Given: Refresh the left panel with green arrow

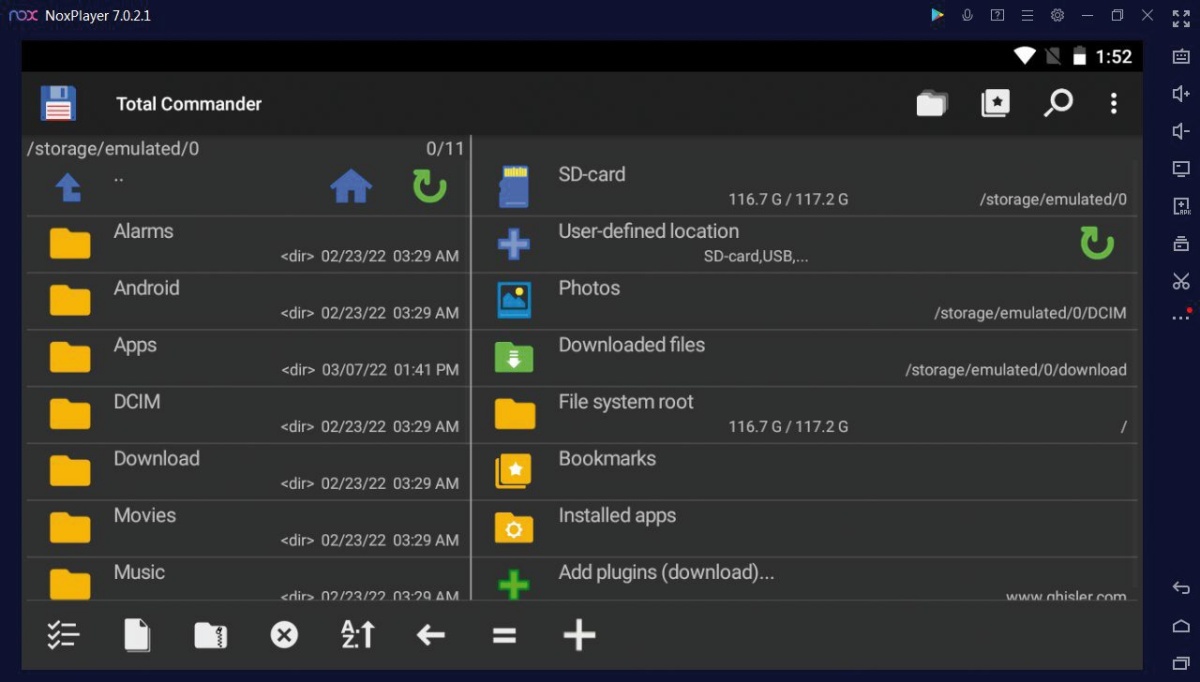Looking at the screenshot, I should point(430,186).
